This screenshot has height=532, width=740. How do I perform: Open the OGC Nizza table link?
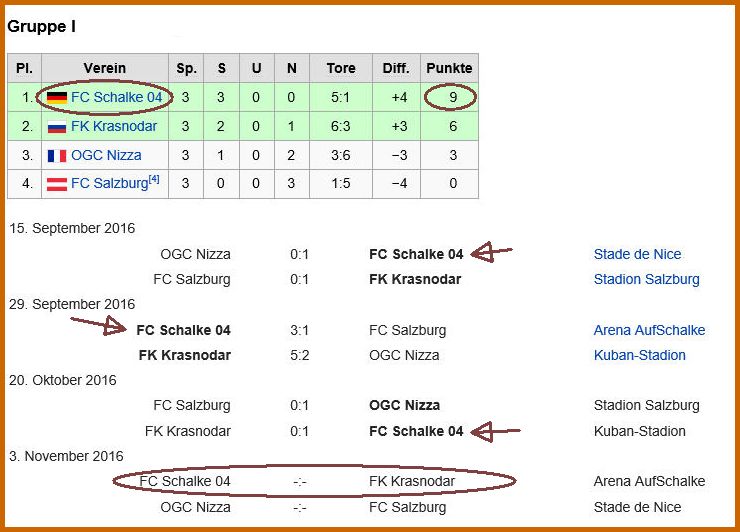(x=106, y=156)
